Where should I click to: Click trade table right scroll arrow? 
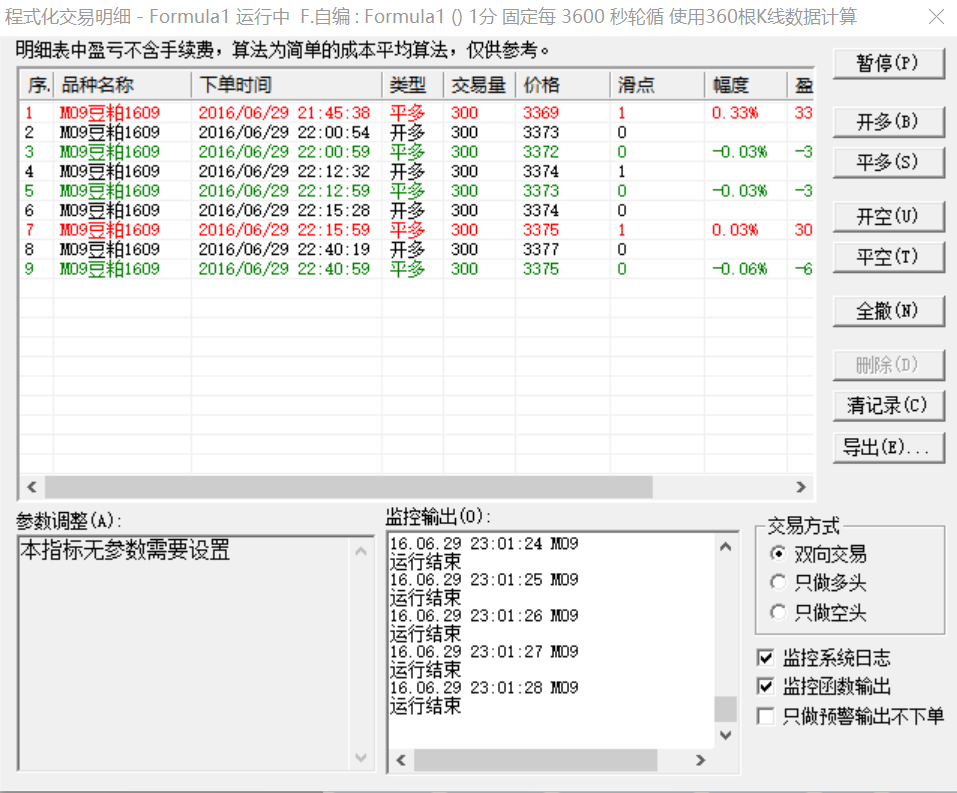pos(801,487)
